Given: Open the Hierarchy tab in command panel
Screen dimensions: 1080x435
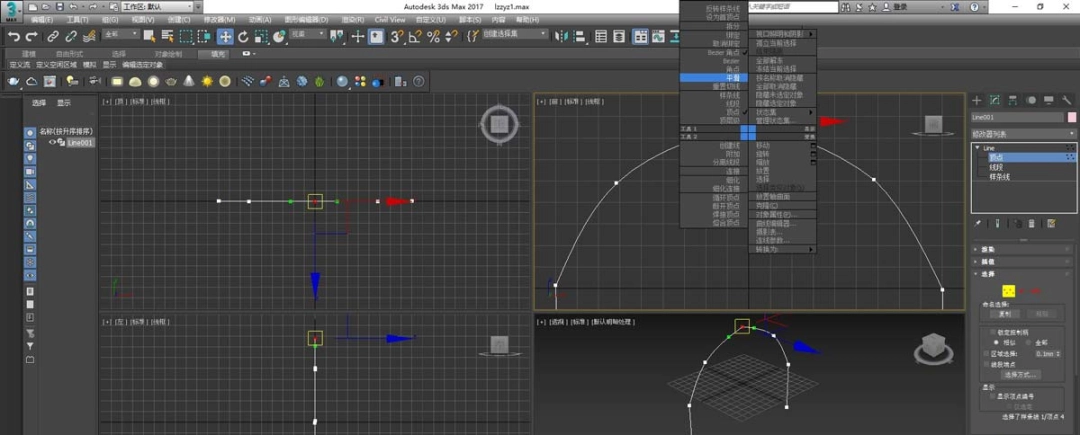Looking at the screenshot, I should [x=1012, y=100].
